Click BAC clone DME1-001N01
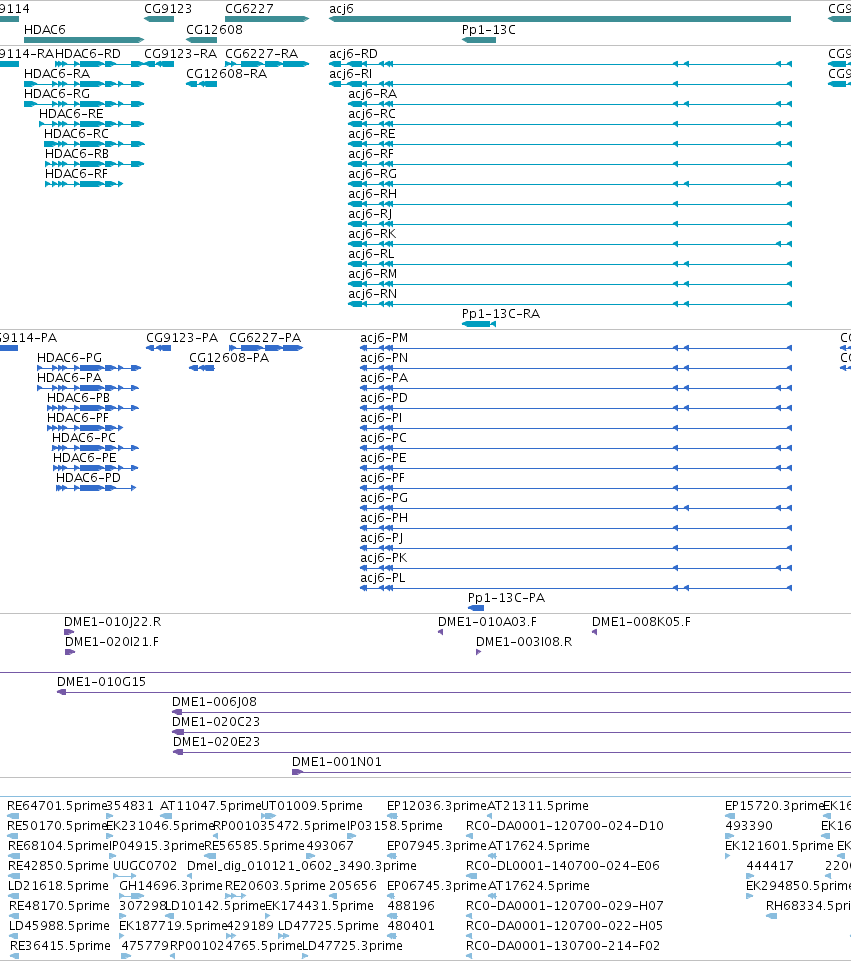The width and height of the screenshot is (851, 961). pos(337,762)
